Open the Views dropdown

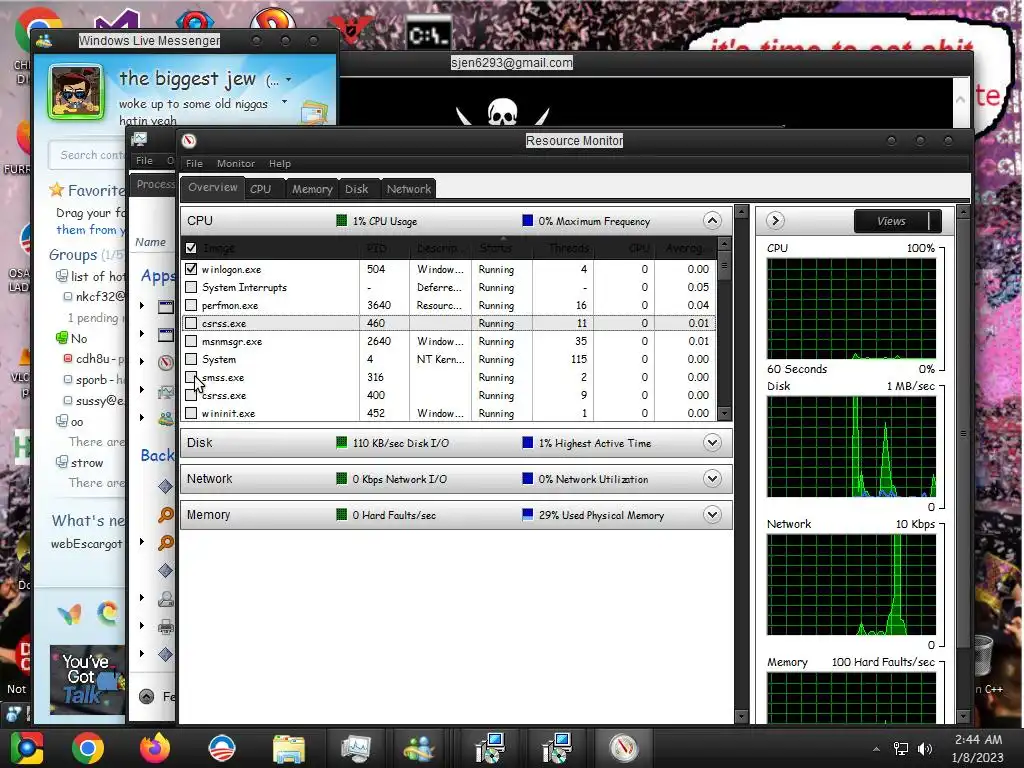898,221
